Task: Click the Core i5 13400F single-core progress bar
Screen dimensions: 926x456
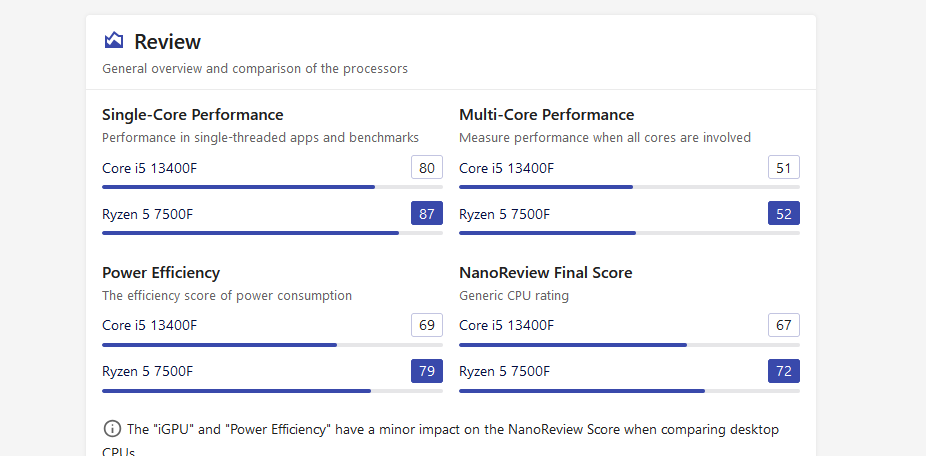Action: (272, 187)
